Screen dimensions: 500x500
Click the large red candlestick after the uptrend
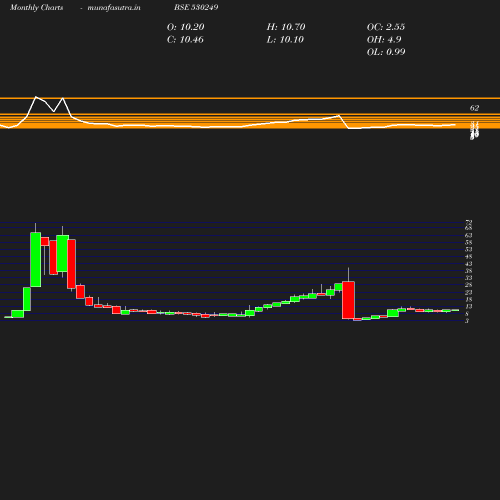point(348,300)
